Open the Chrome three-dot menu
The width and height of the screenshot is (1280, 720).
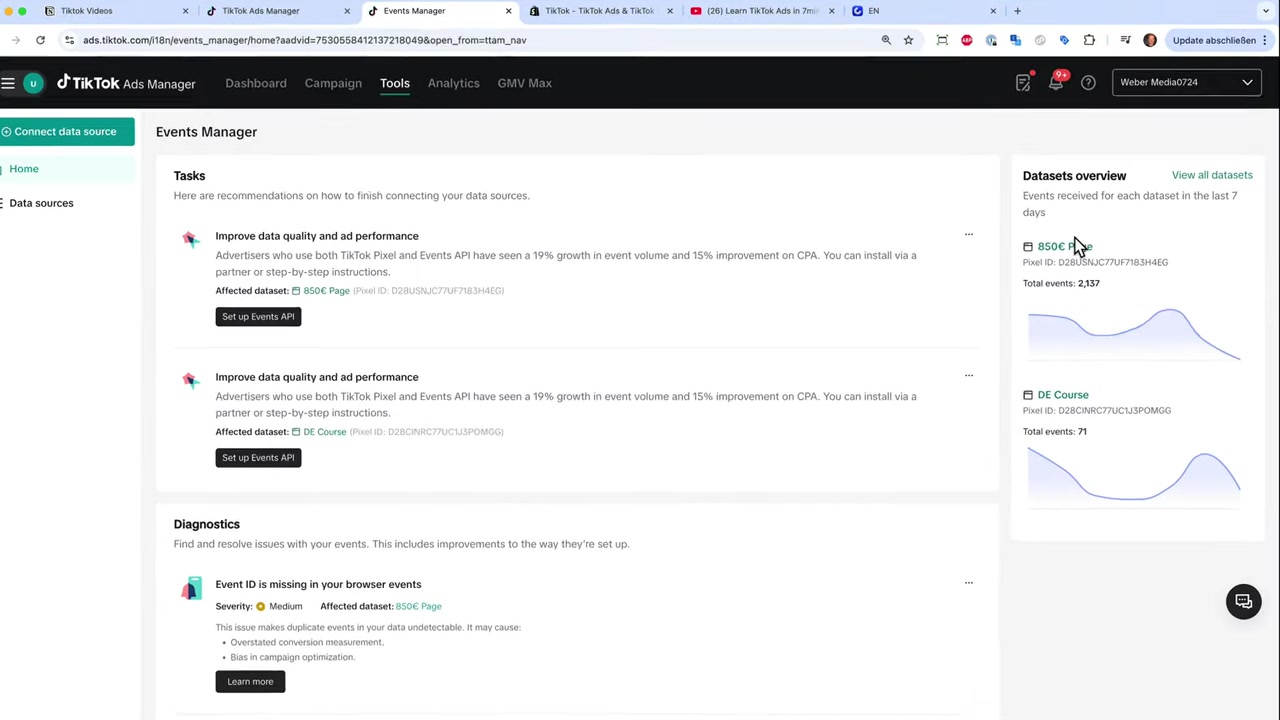[1264, 40]
